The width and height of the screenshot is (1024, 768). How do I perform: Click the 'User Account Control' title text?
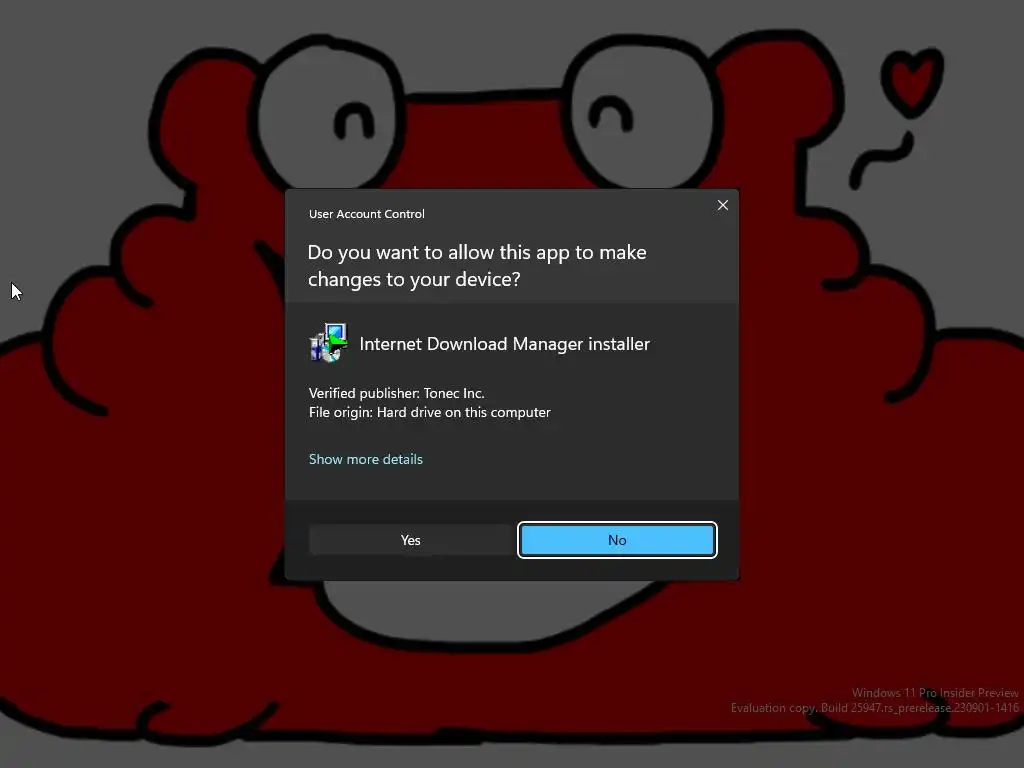coord(366,214)
